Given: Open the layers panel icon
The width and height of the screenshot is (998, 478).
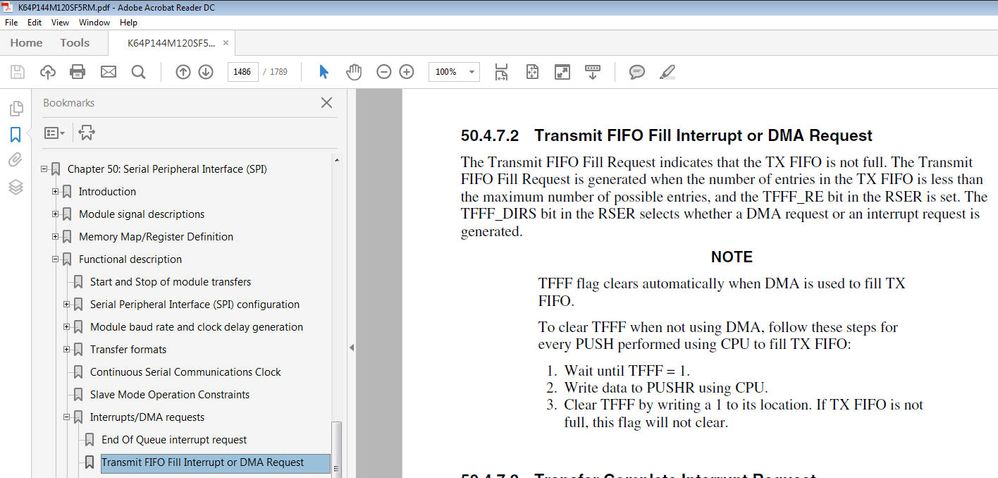Looking at the screenshot, I should pyautogui.click(x=16, y=186).
